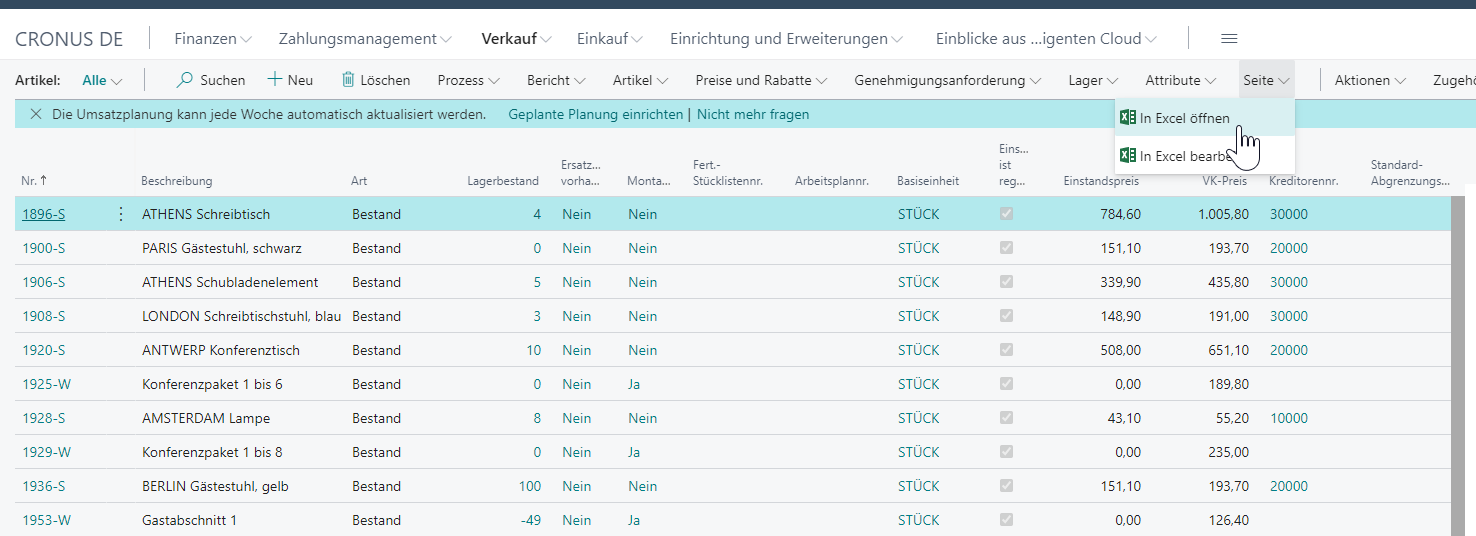Open the Genehmigungsanforderung menu

coord(947,80)
